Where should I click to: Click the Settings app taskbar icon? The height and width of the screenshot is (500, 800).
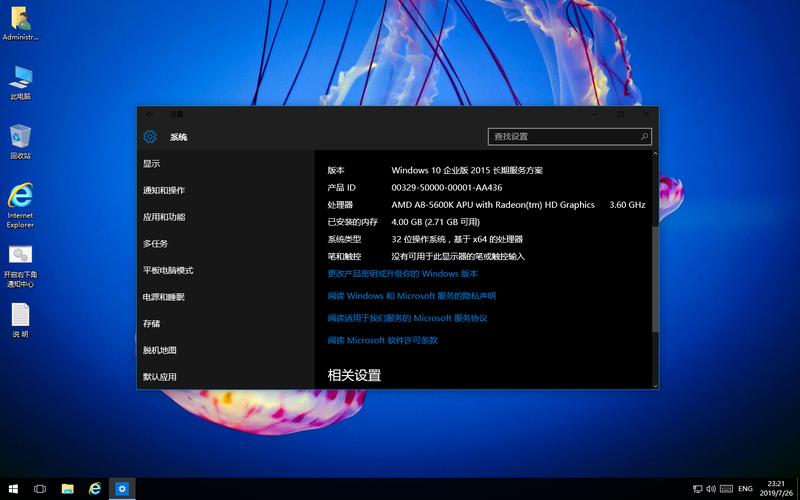click(x=122, y=489)
